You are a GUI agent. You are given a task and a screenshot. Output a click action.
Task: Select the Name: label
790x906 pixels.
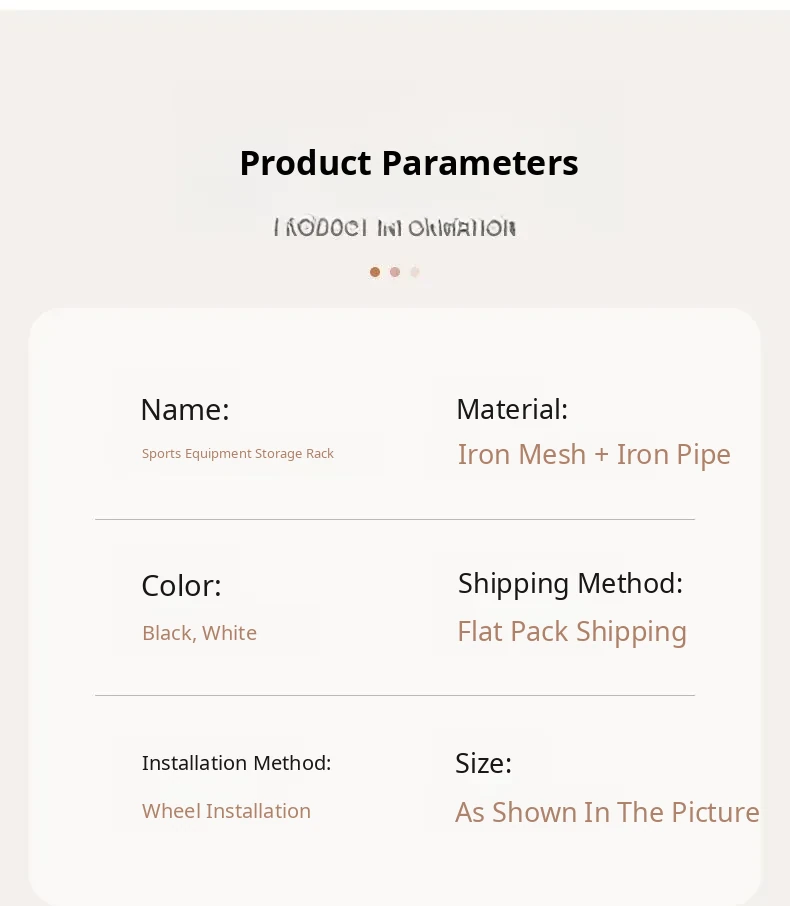click(185, 410)
